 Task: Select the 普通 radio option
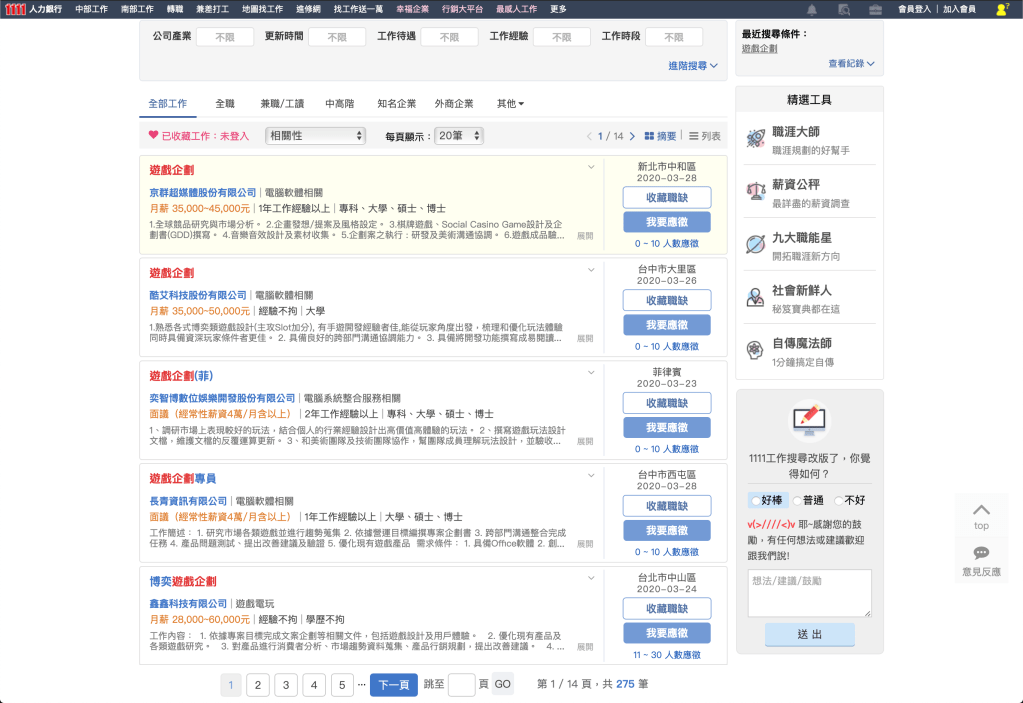797,500
